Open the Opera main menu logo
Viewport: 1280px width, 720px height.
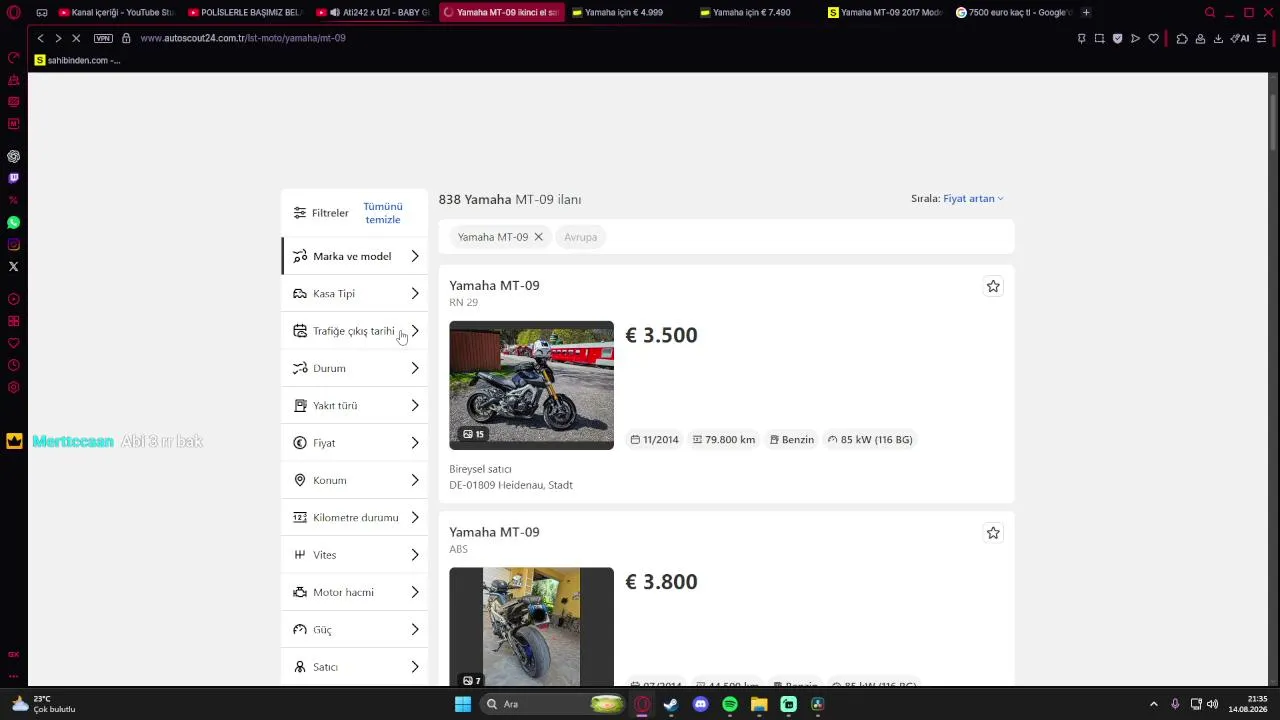click(14, 13)
